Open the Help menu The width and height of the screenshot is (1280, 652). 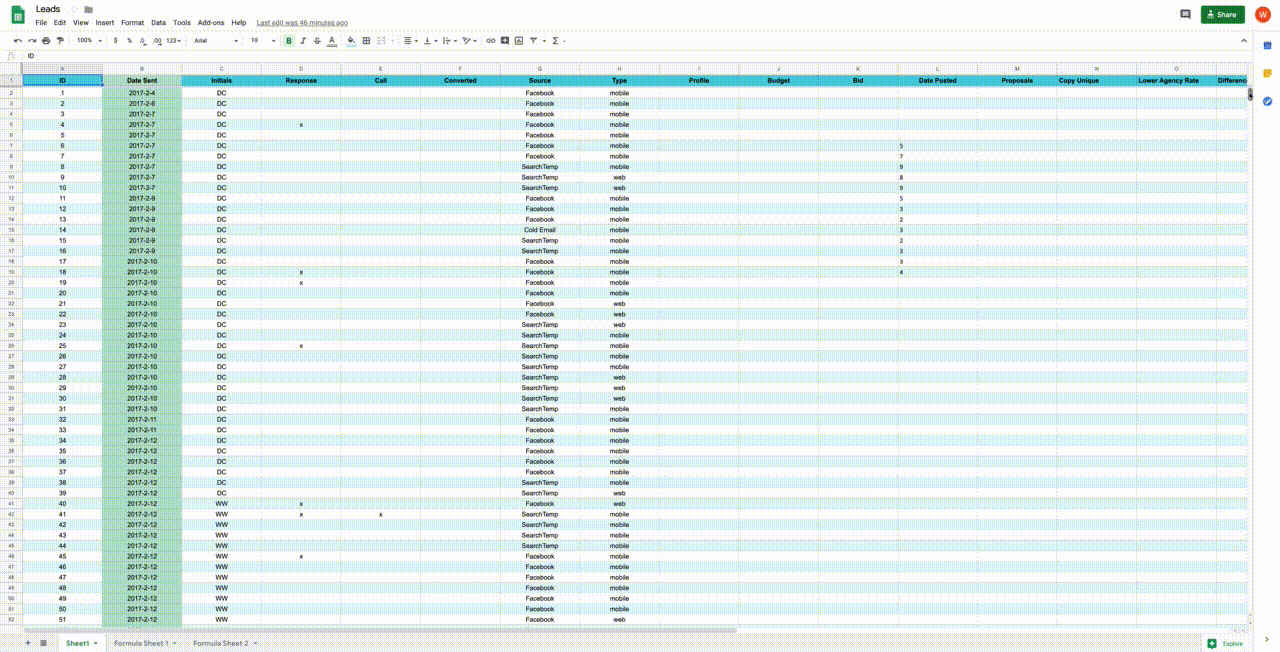(x=238, y=22)
